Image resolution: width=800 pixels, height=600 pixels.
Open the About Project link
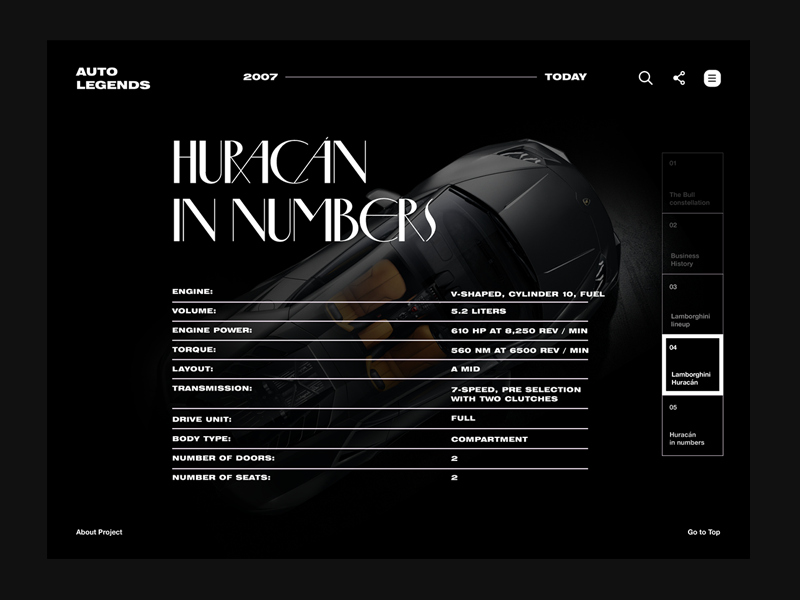point(99,532)
